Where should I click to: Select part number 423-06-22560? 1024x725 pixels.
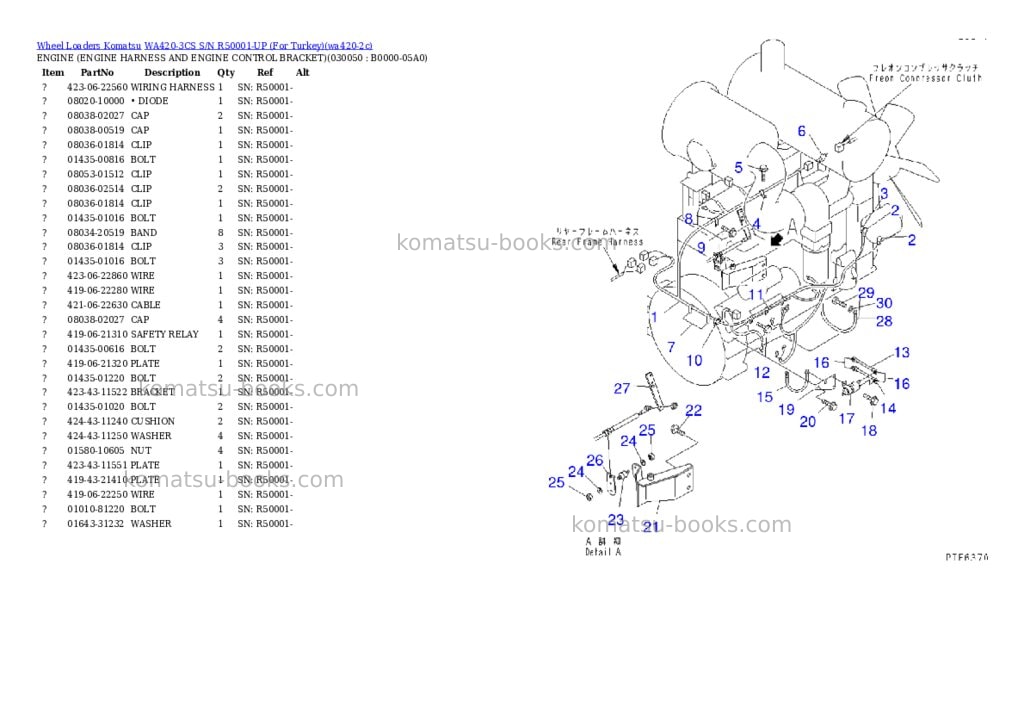[x=97, y=87]
